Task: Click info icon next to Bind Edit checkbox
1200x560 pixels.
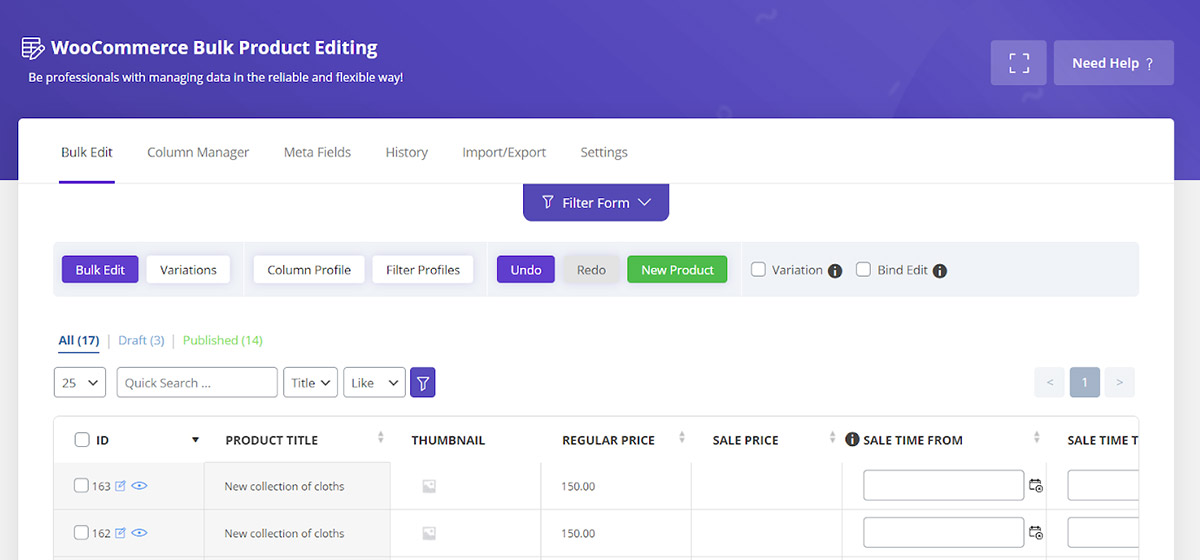Action: tap(940, 271)
